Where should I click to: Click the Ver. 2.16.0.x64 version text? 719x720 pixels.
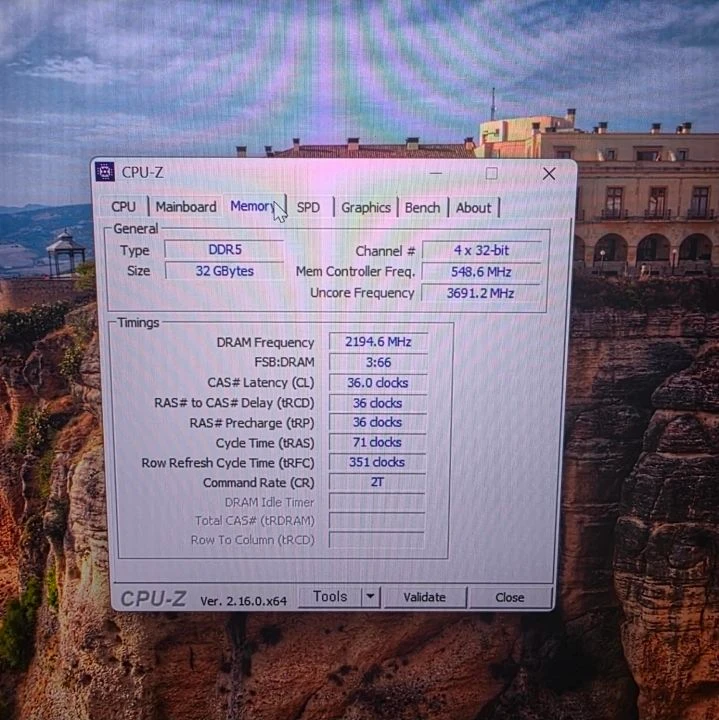[x=243, y=601]
